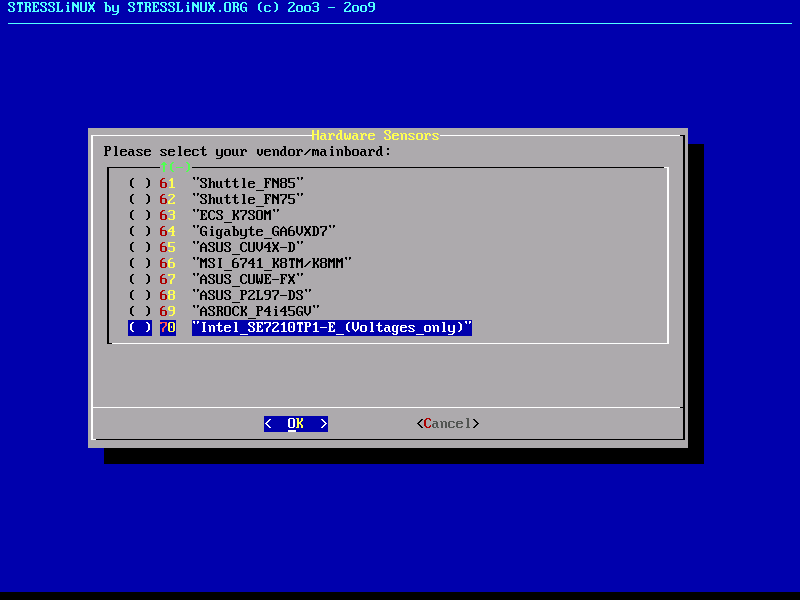Select radio button for Shuttle_FN85

tap(140, 183)
